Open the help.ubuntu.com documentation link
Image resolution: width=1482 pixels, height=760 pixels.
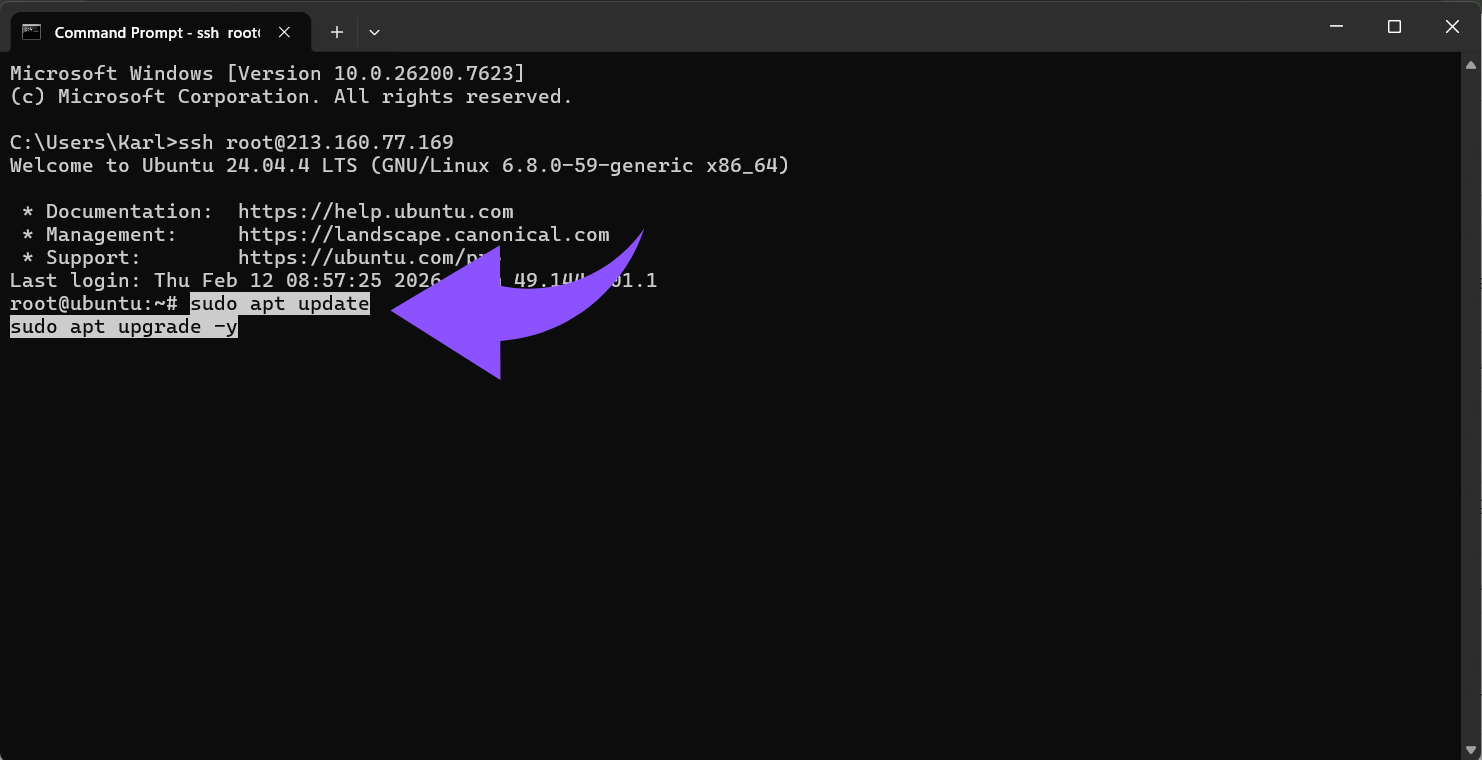[x=375, y=212]
